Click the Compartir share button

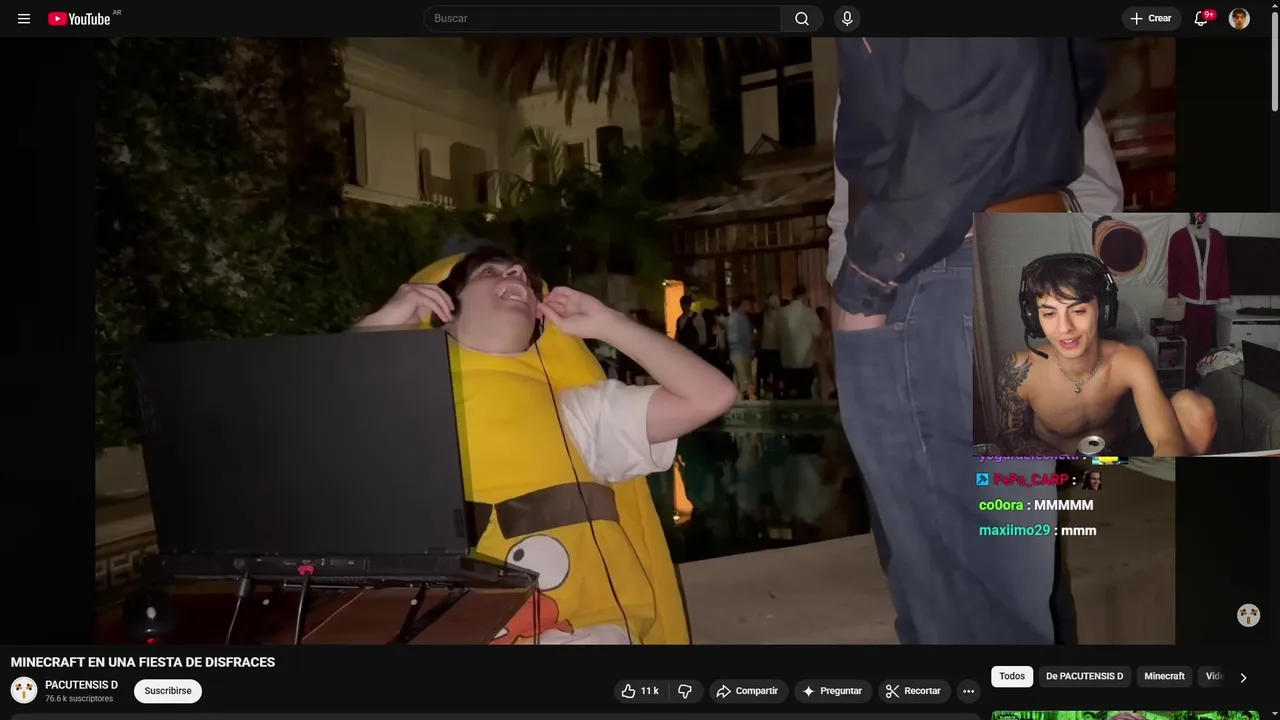coord(748,691)
